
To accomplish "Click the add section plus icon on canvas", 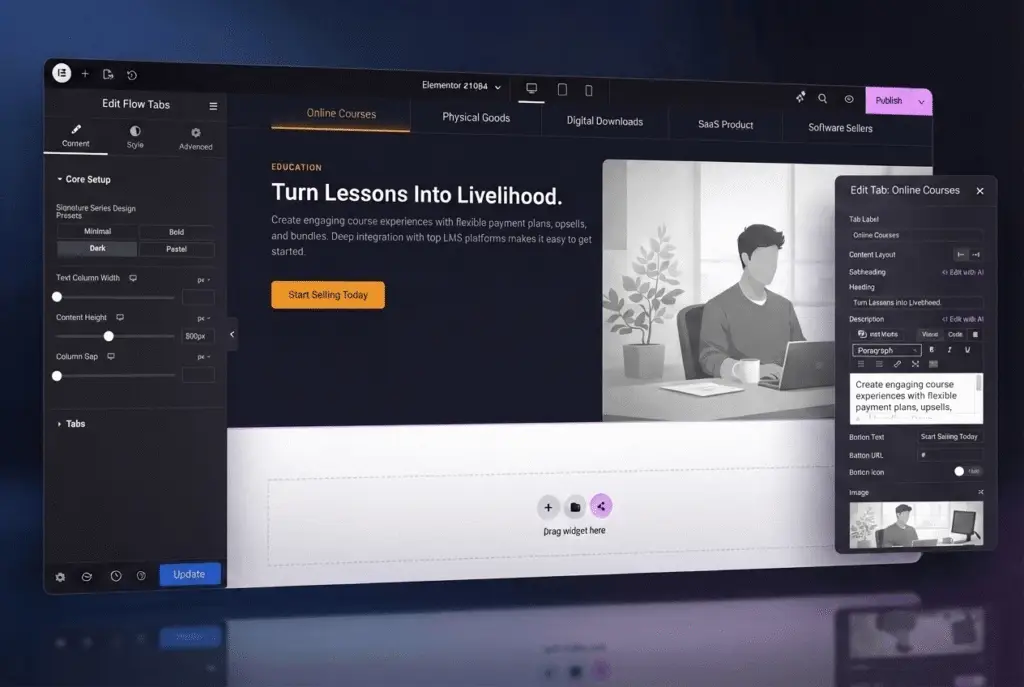I will (548, 507).
